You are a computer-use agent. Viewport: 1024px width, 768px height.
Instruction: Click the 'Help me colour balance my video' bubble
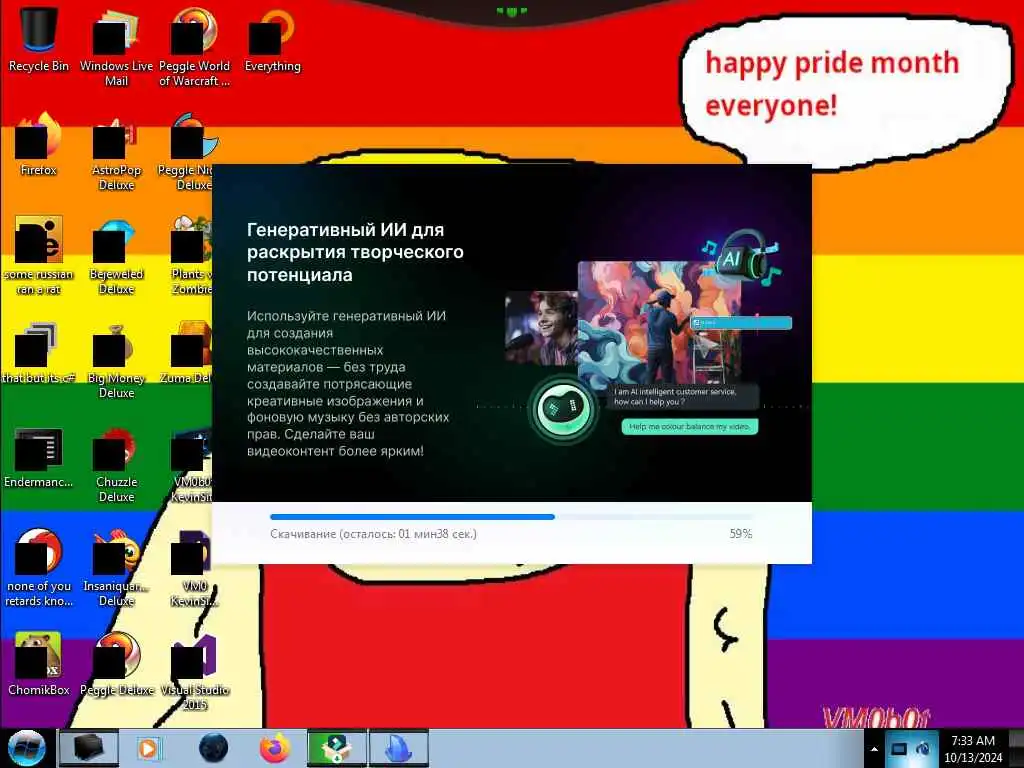point(690,426)
